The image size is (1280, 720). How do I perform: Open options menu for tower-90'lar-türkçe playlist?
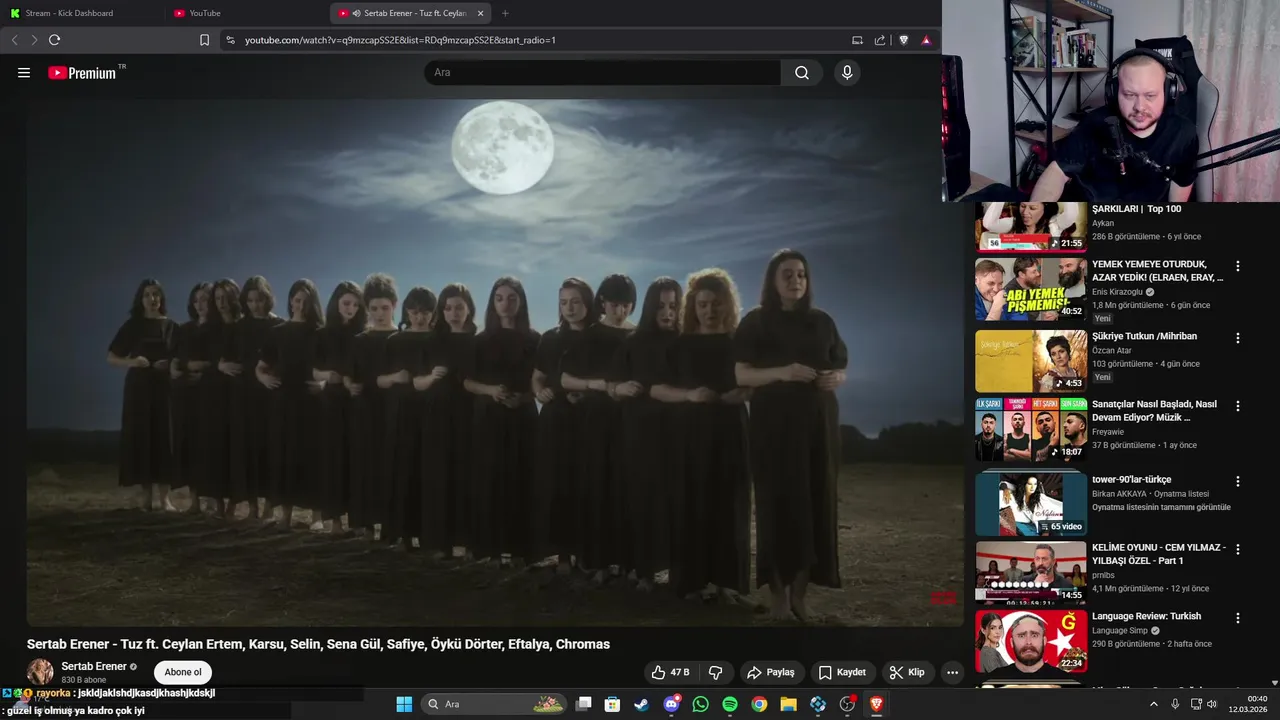pyautogui.click(x=1238, y=481)
